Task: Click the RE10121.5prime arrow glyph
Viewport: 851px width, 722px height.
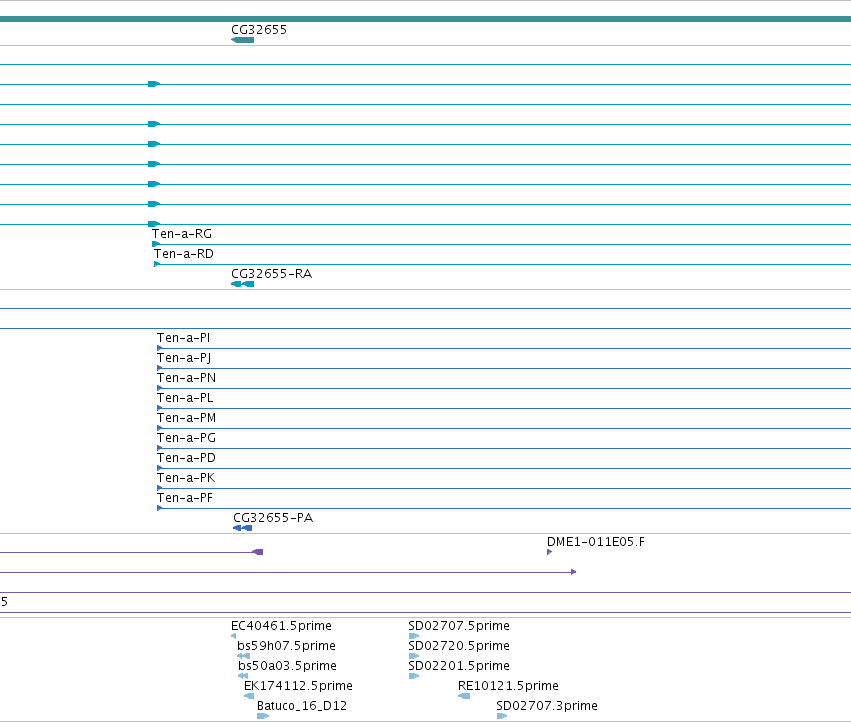Action: coord(464,696)
